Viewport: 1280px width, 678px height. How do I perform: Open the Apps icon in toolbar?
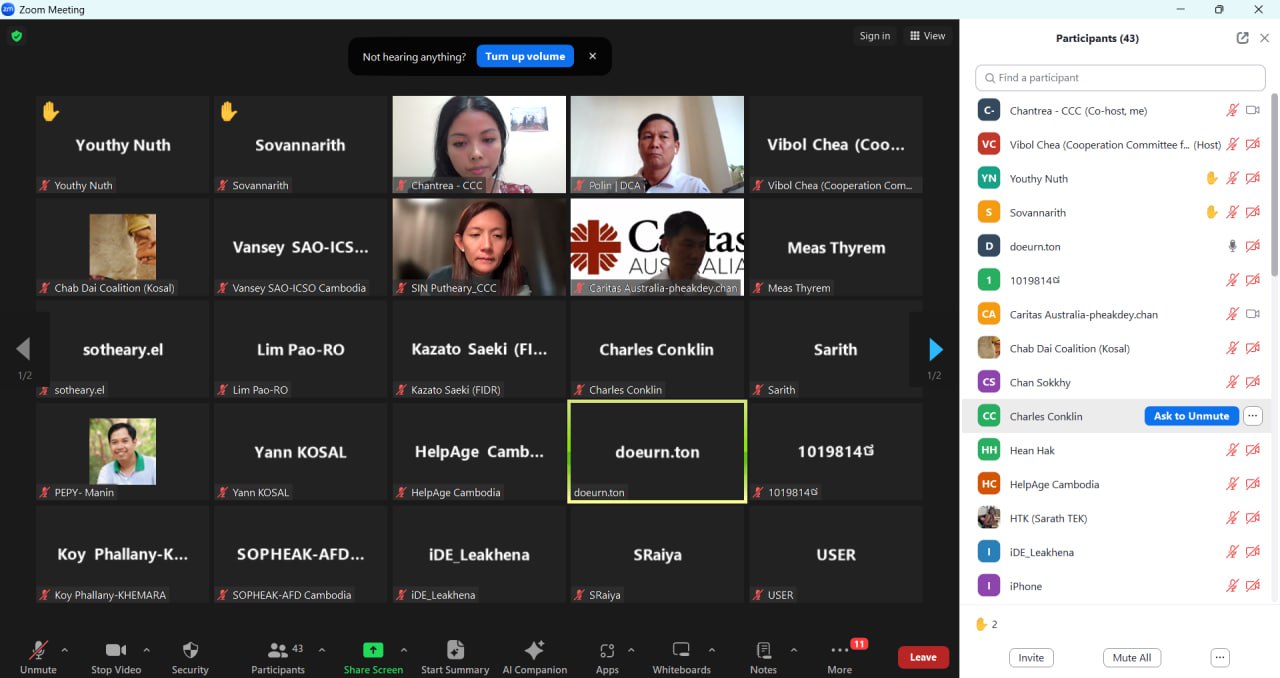[607, 651]
